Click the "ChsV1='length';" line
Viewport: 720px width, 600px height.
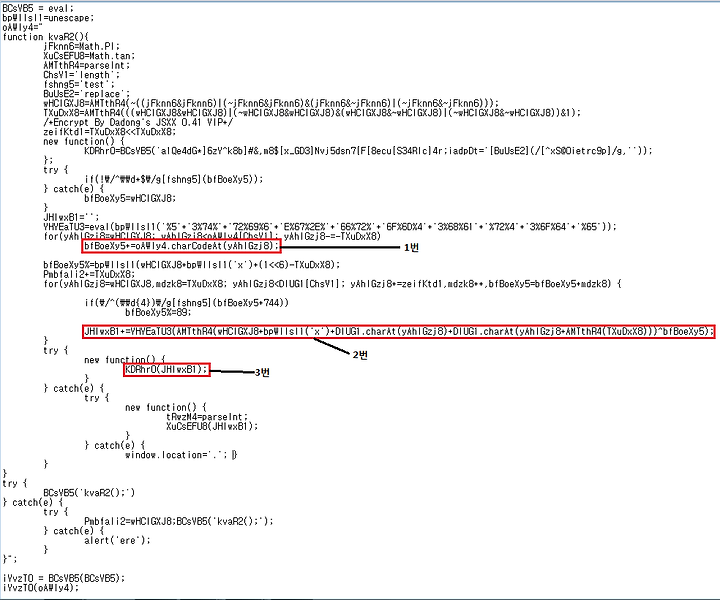point(82,75)
